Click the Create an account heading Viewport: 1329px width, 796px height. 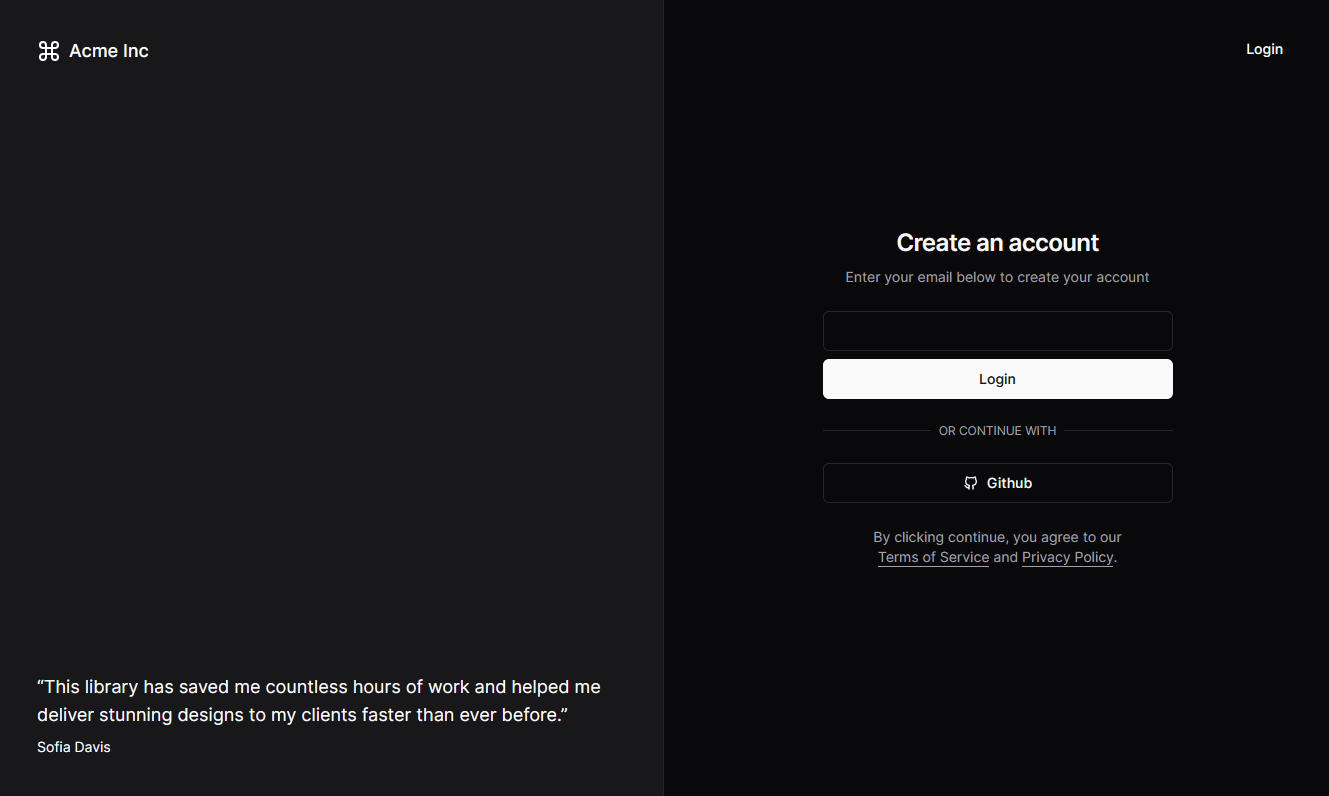point(997,242)
